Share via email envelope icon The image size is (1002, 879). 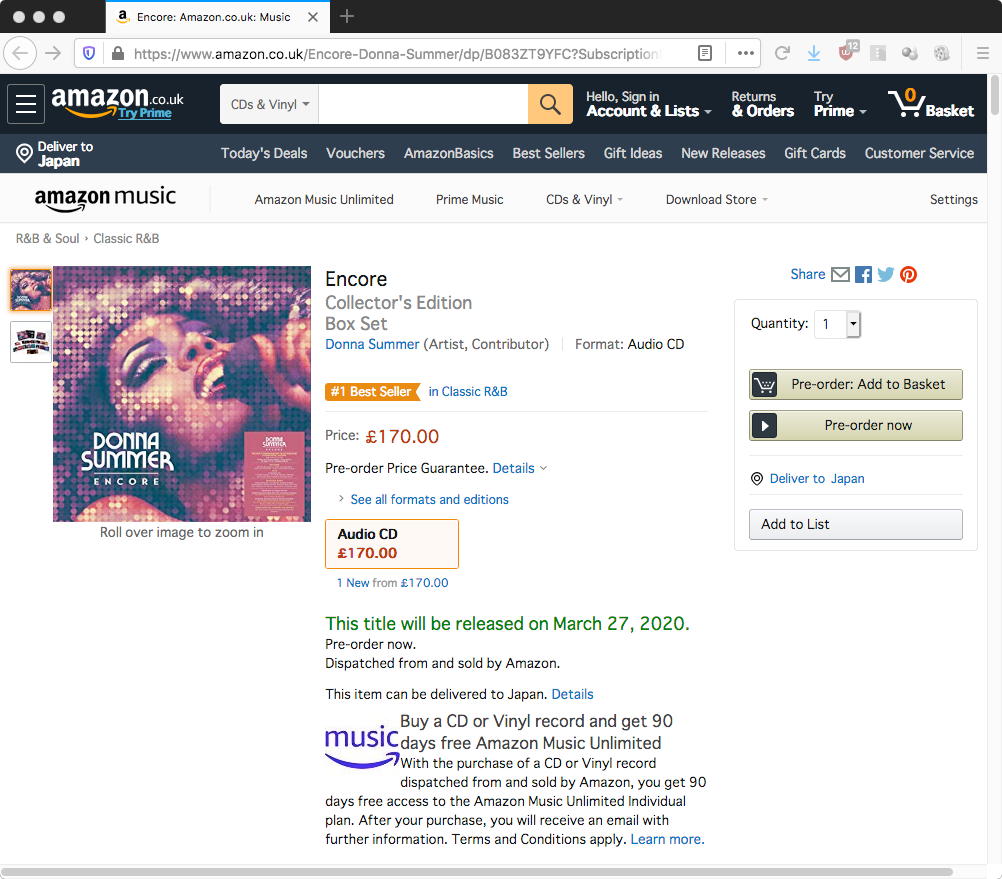click(840, 275)
